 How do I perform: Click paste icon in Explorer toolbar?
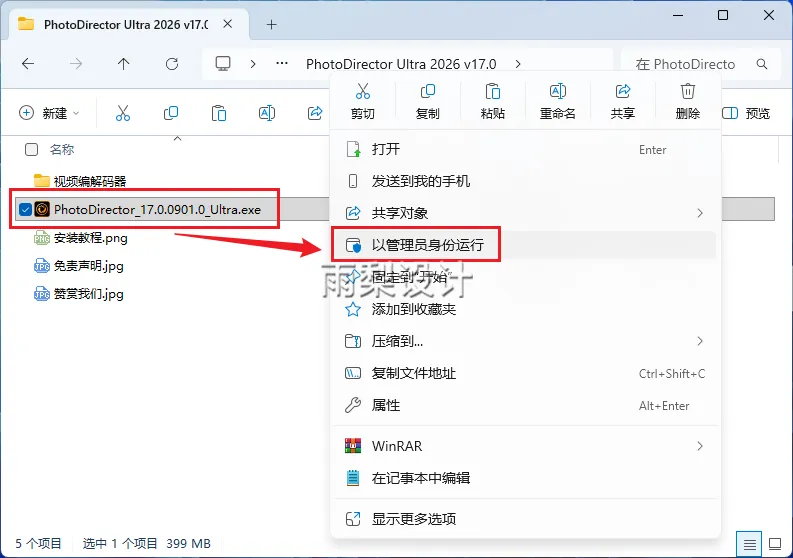tap(218, 113)
